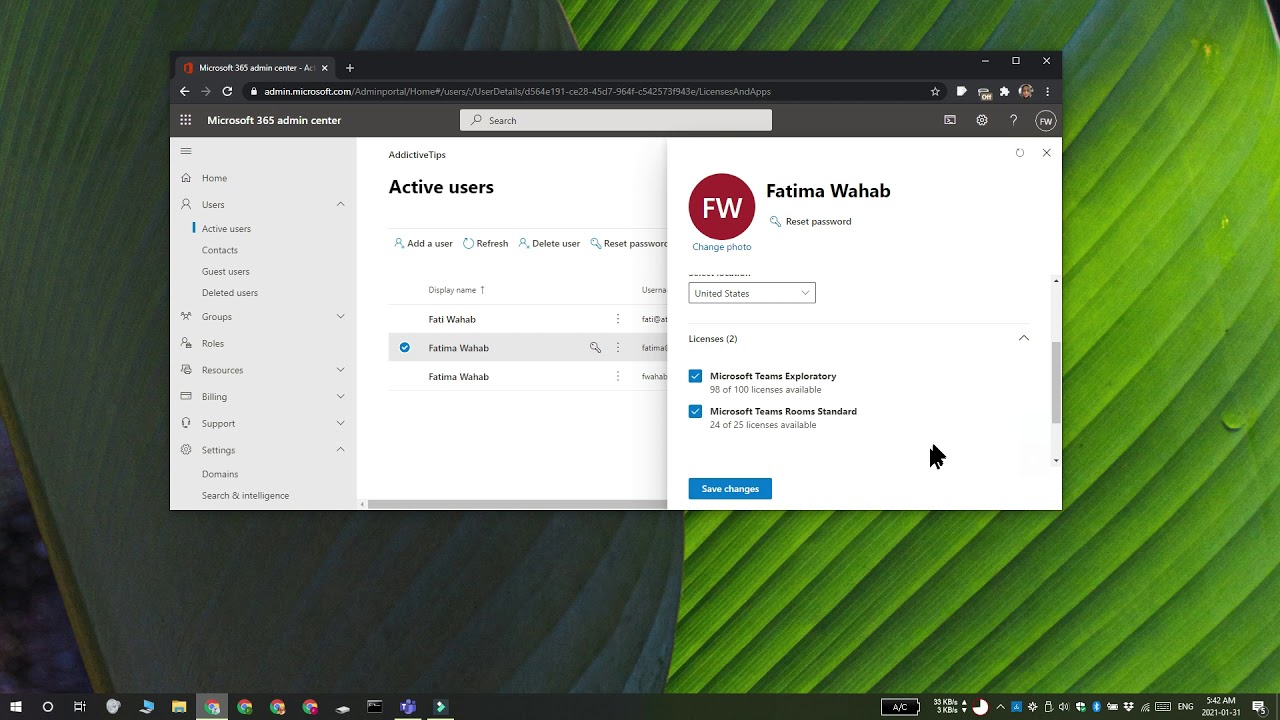Image resolution: width=1280 pixels, height=720 pixels.
Task: Uncheck Microsoft Teams Exploratory license
Action: tap(695, 376)
